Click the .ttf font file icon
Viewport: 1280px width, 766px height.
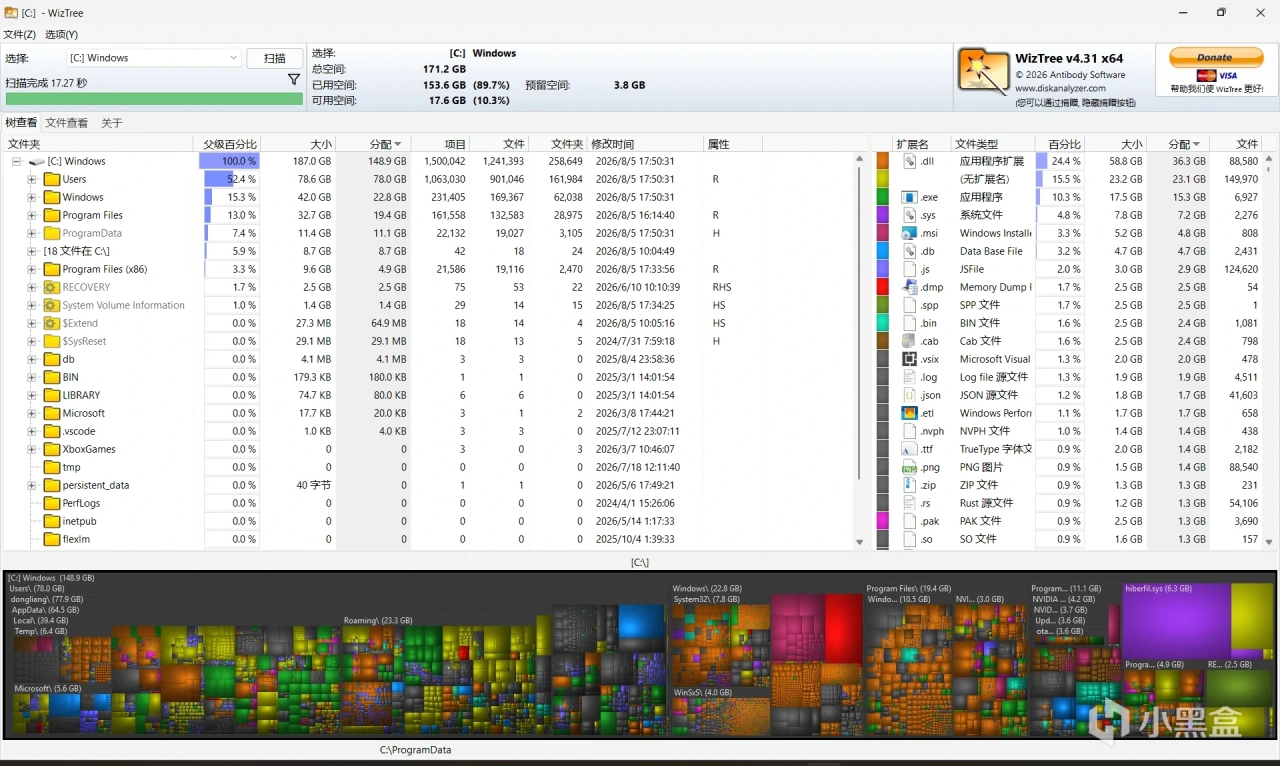coord(910,449)
